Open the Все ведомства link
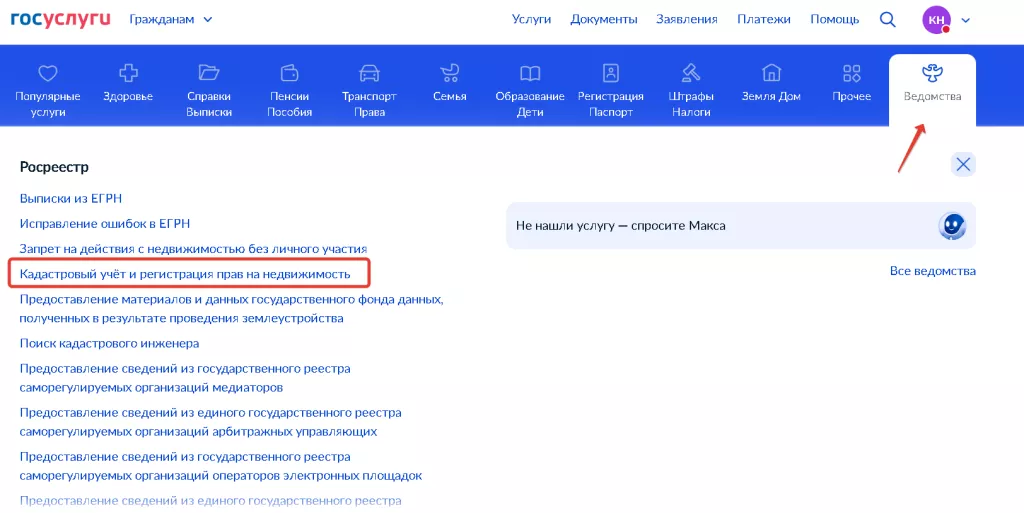 (x=933, y=271)
